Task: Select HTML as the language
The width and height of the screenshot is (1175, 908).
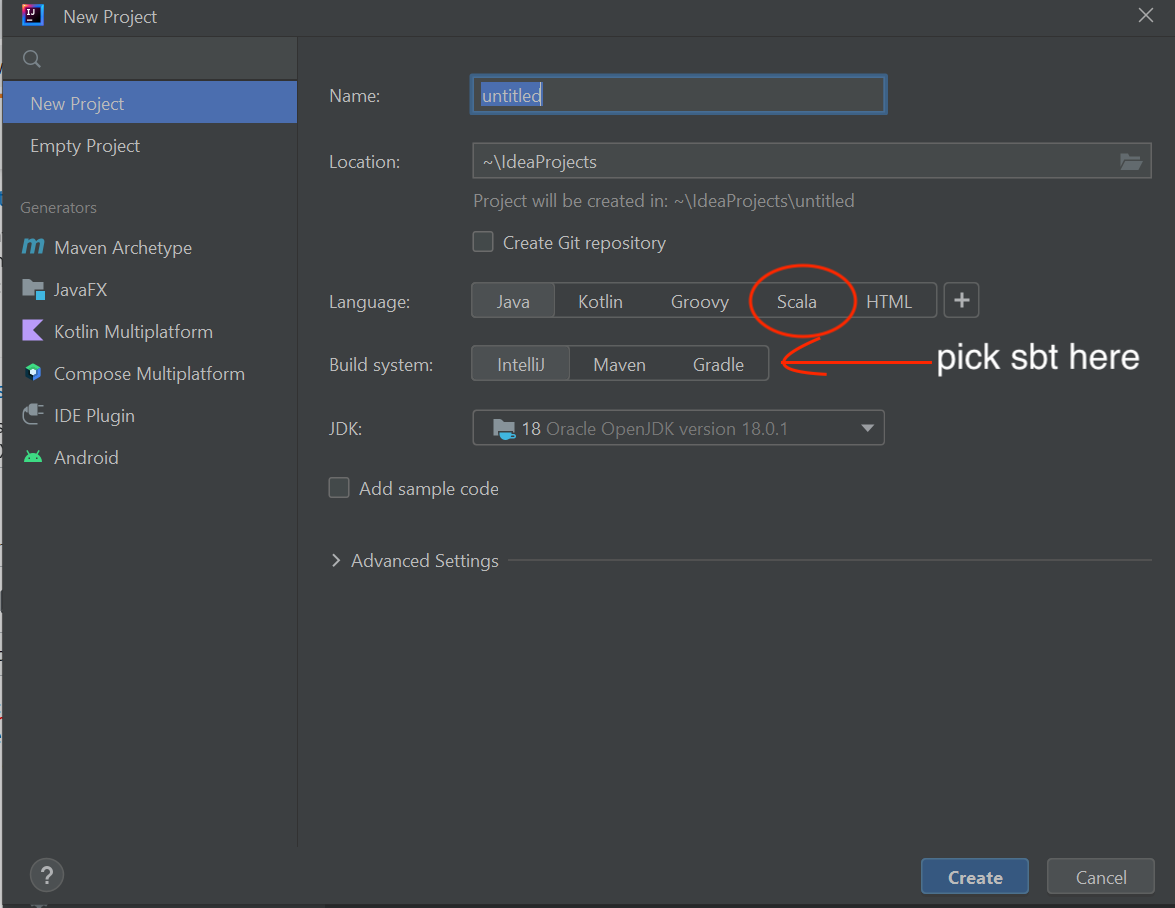Action: point(889,301)
